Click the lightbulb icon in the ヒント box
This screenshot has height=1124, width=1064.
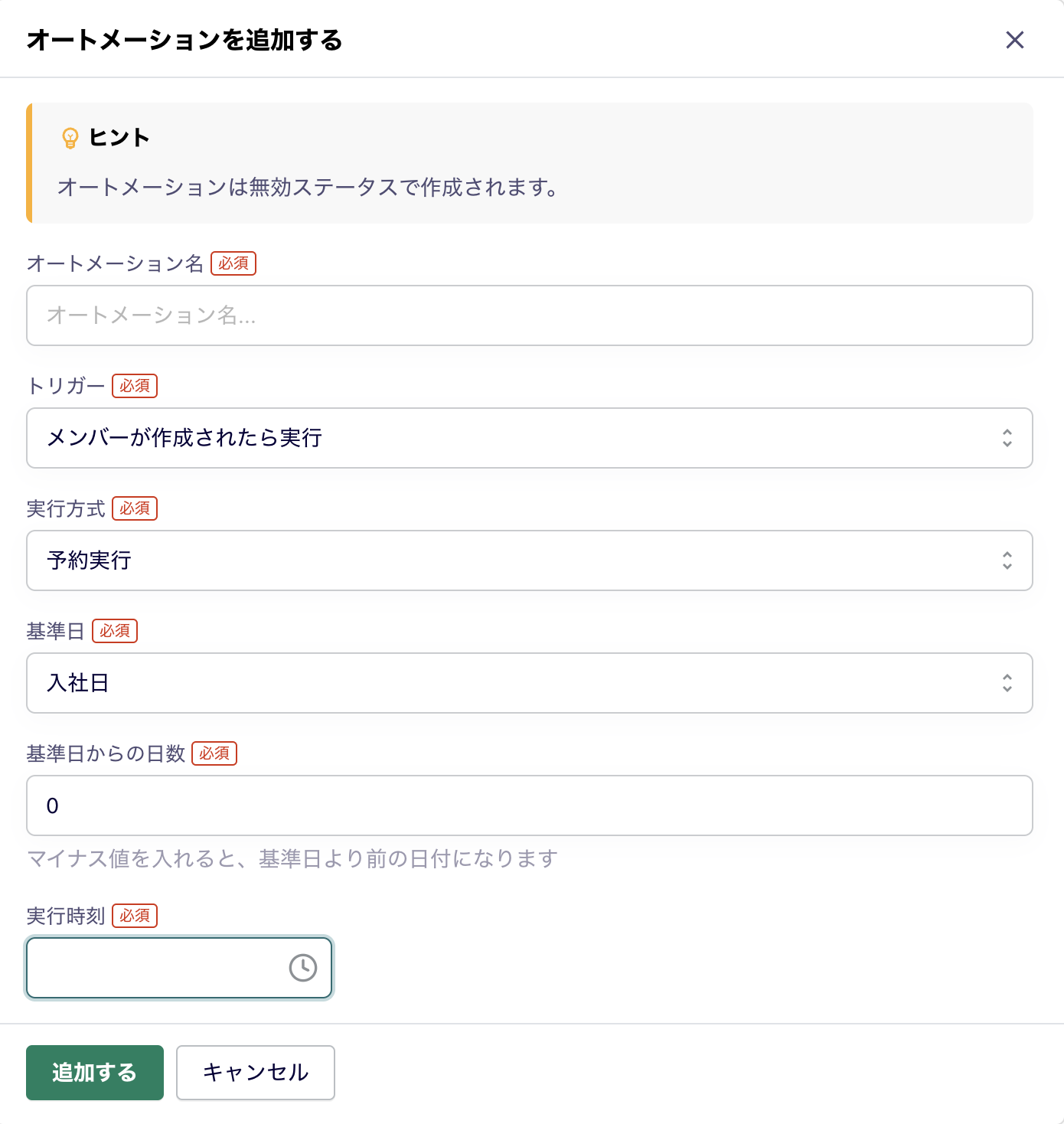click(71, 138)
